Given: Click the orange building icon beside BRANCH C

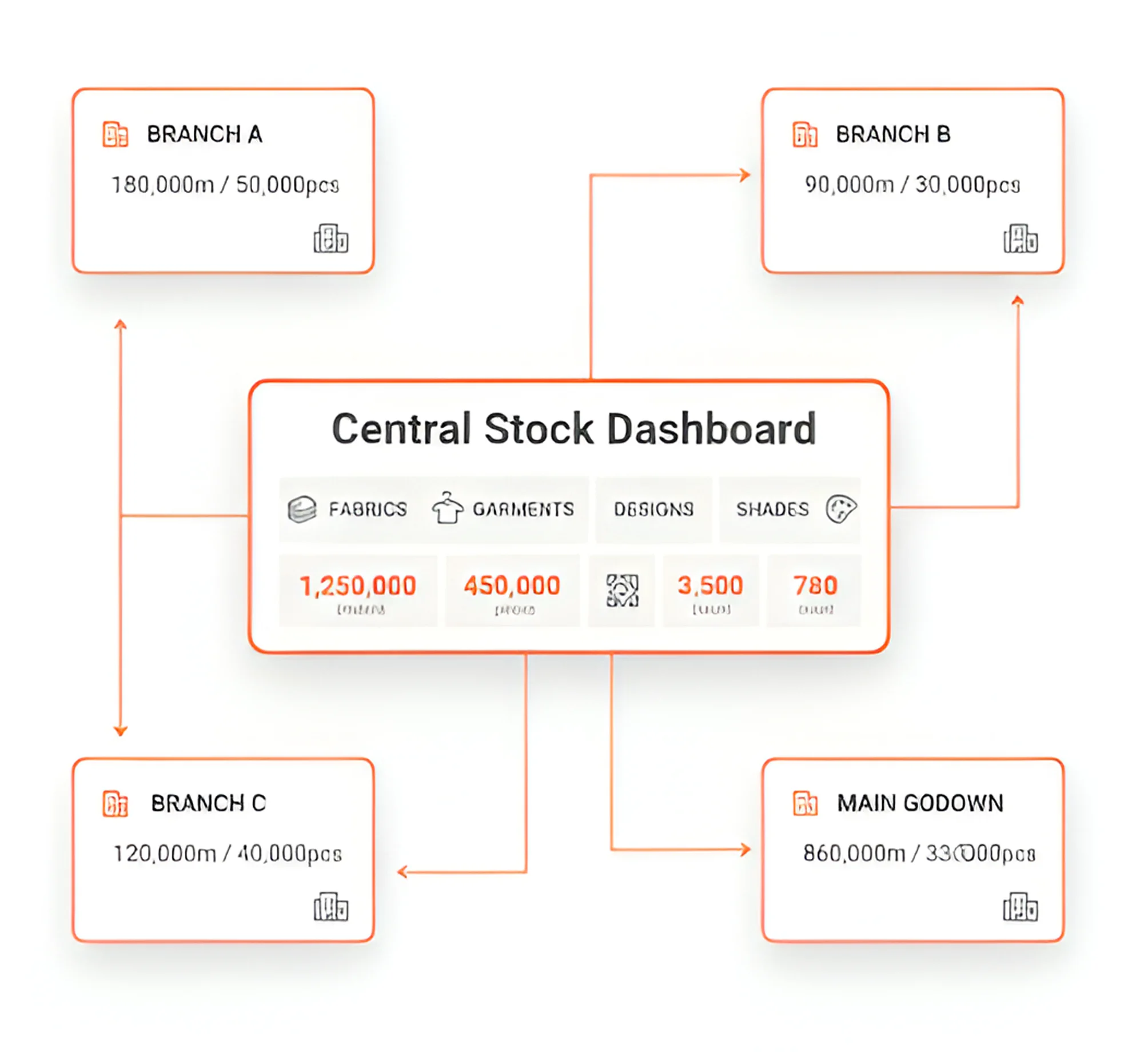Looking at the screenshot, I should coord(115,804).
